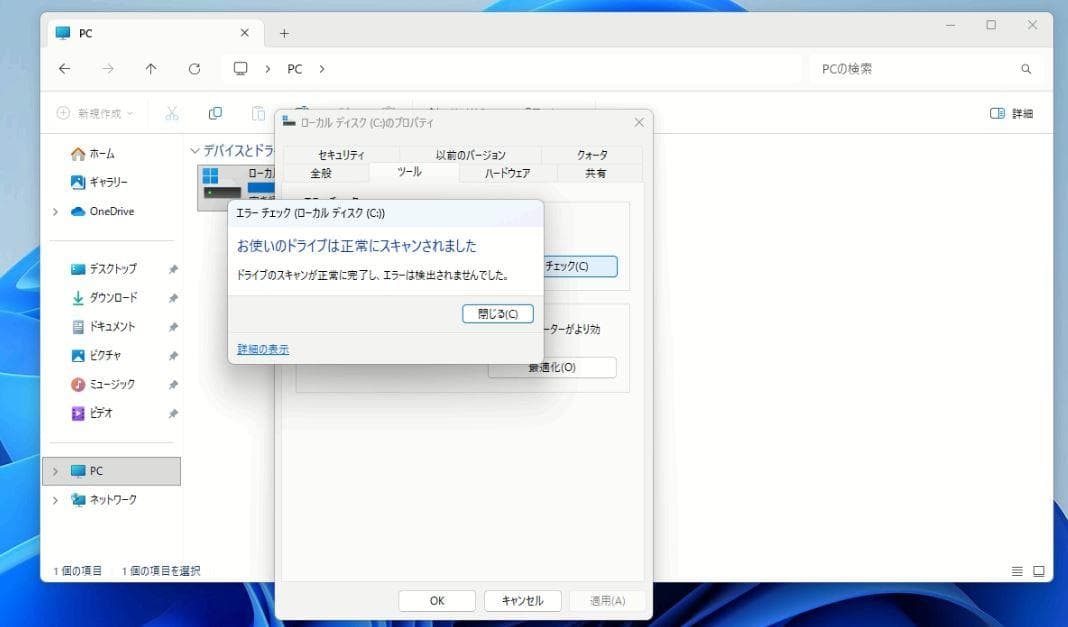The image size is (1068, 627).
Task: Expand ネットワーク in the navigation pane
Action: [x=55, y=499]
